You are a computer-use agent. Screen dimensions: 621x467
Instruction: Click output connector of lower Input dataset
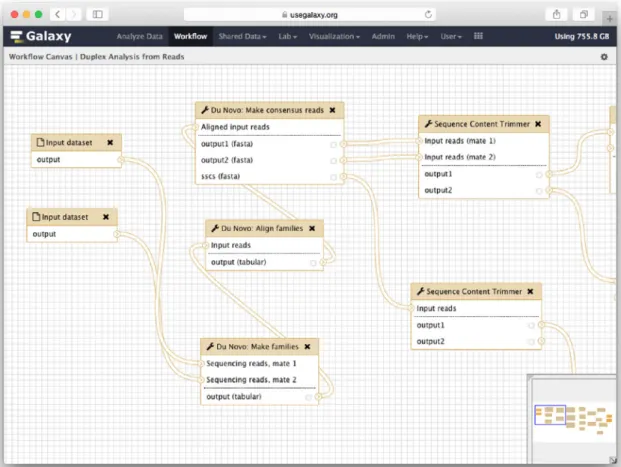[116, 234]
